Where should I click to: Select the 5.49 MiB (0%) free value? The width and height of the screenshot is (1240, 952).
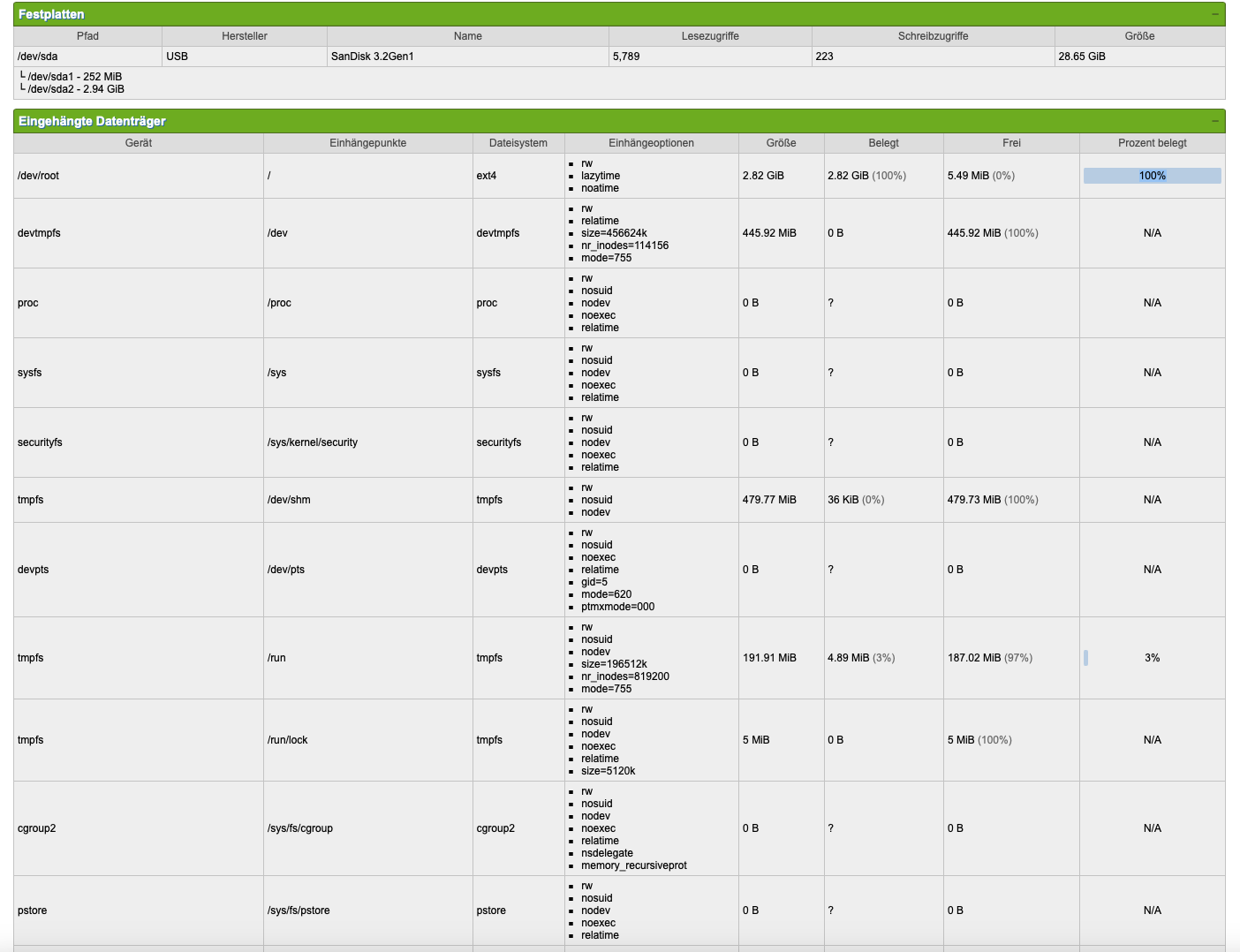pyautogui.click(x=981, y=176)
